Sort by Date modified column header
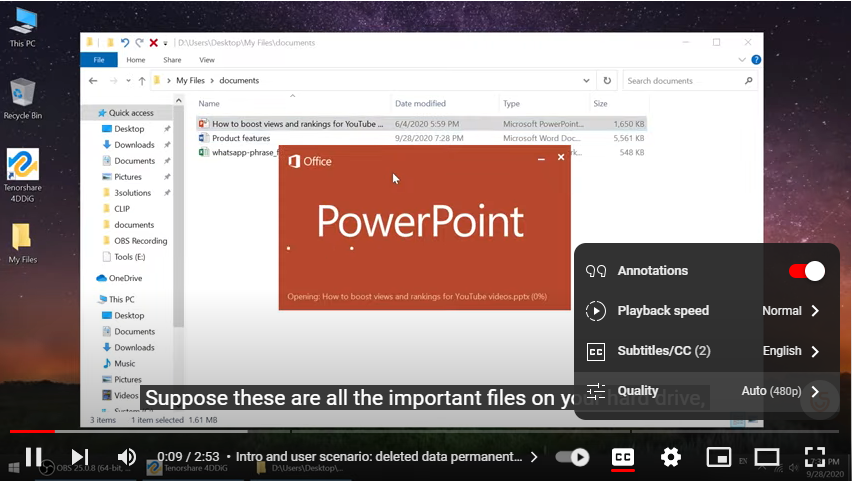This screenshot has height=482, width=854. coord(420,103)
